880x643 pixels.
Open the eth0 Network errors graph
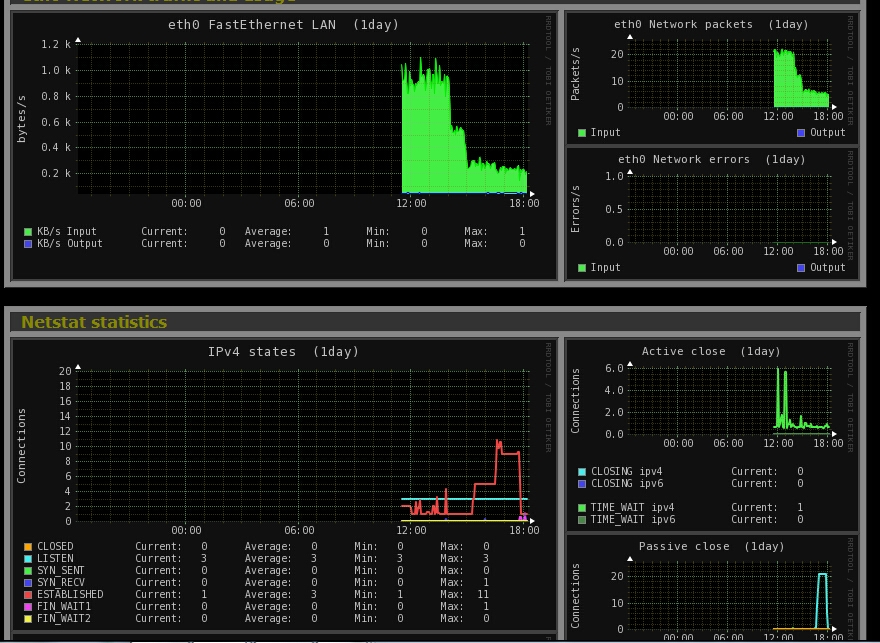point(712,214)
